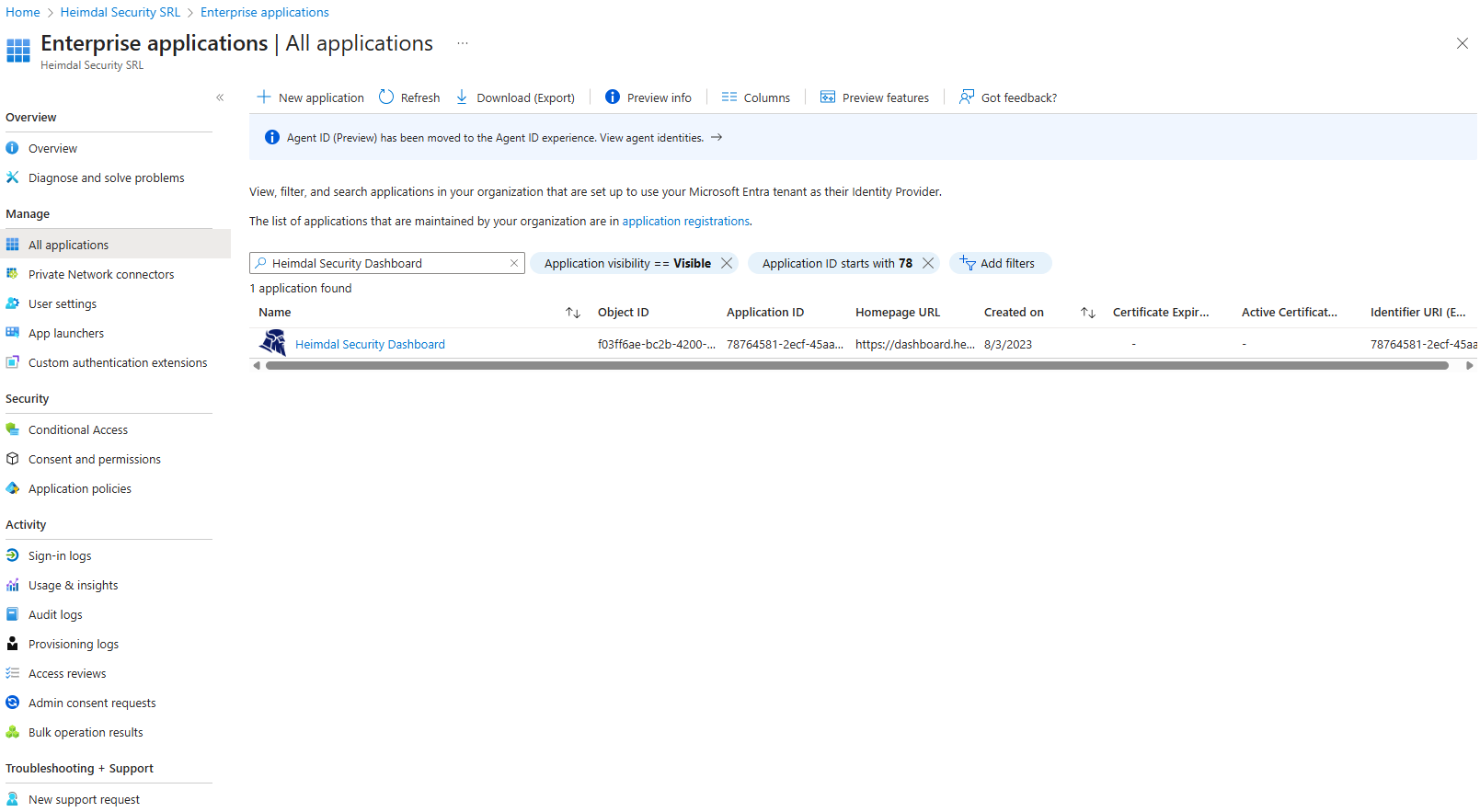This screenshot has width=1480, height=812.
Task: Remove the Application ID starts with 78 filter
Action: click(x=928, y=263)
